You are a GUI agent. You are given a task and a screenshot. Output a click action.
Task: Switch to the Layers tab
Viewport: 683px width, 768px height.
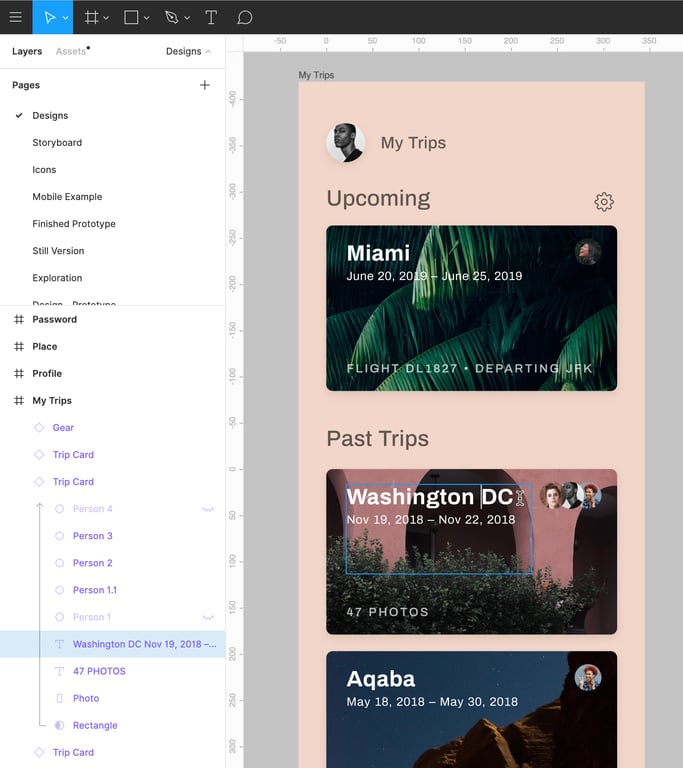[27, 51]
